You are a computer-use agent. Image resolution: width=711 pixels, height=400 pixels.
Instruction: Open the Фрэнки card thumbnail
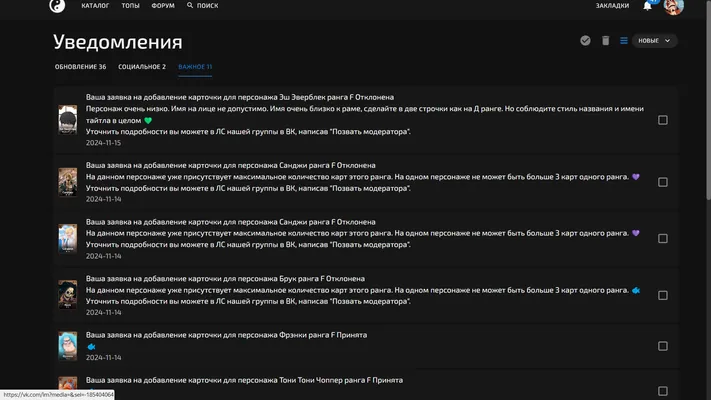click(68, 346)
